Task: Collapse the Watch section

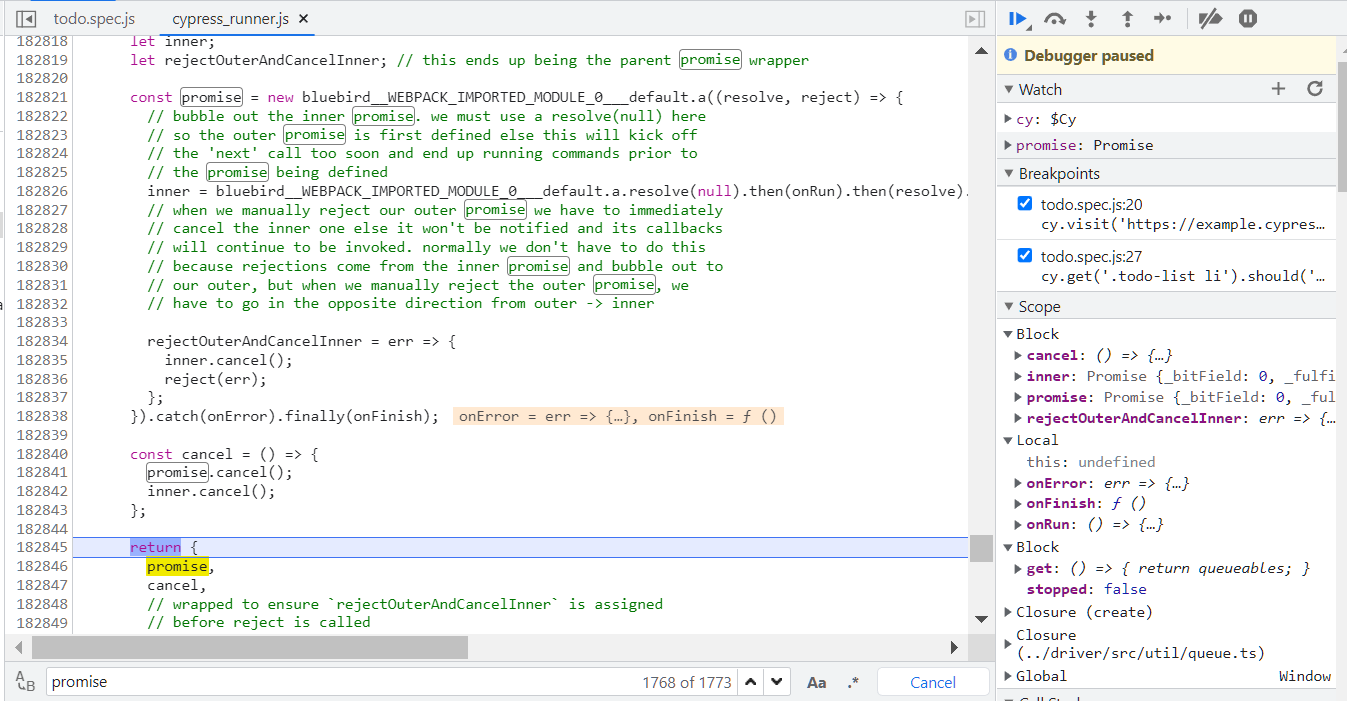Action: (x=1009, y=90)
